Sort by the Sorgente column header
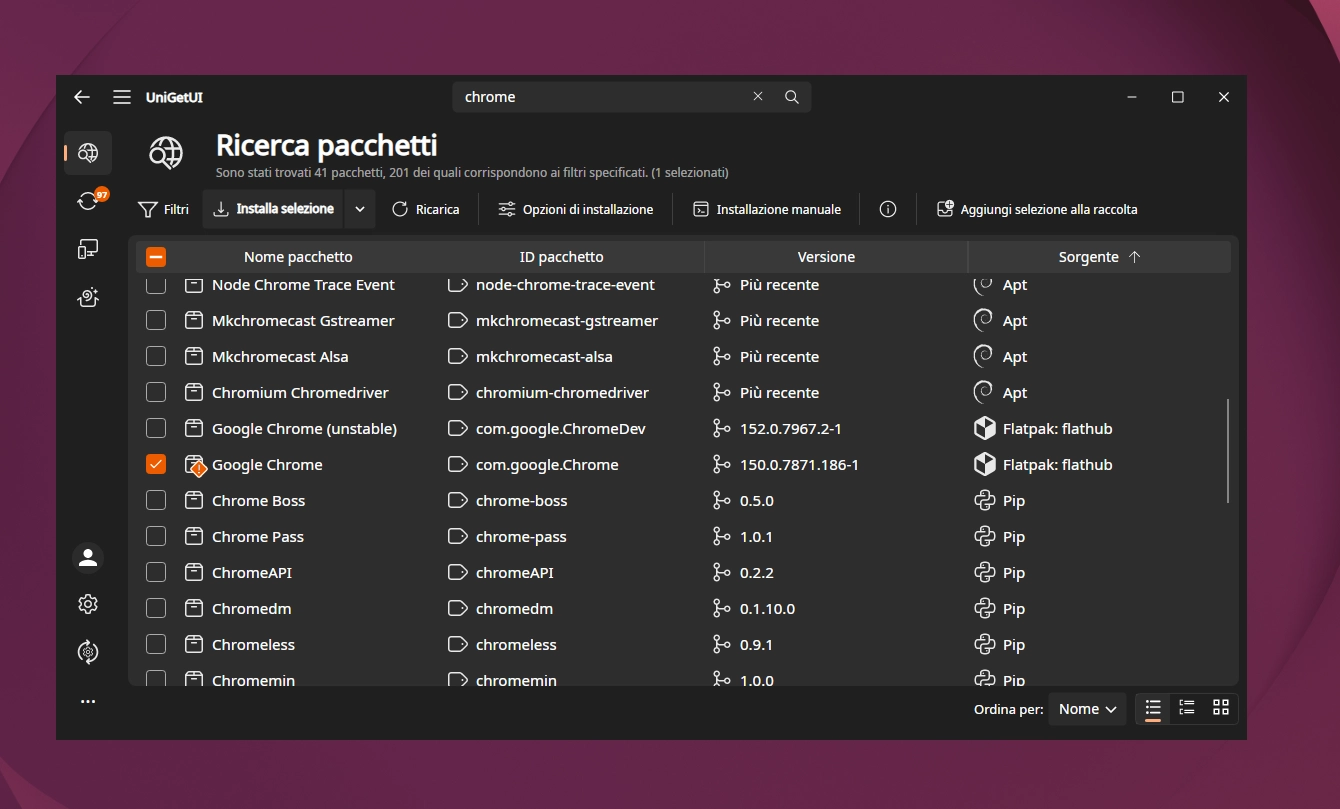The image size is (1340, 809). tap(1099, 257)
